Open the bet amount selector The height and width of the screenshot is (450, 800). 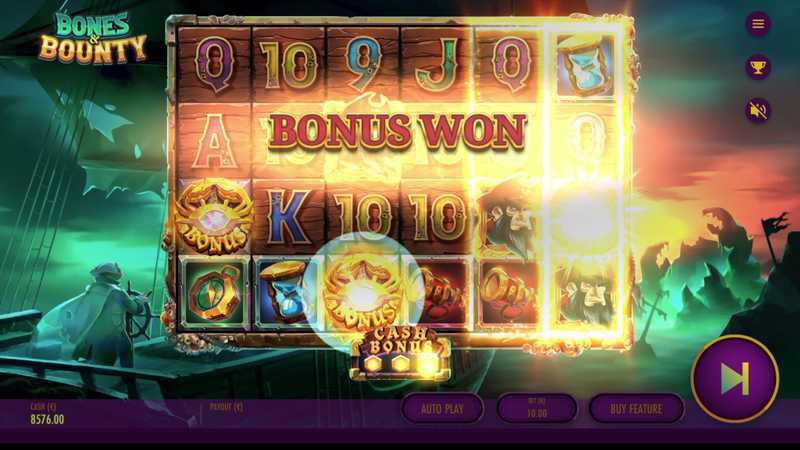click(537, 409)
